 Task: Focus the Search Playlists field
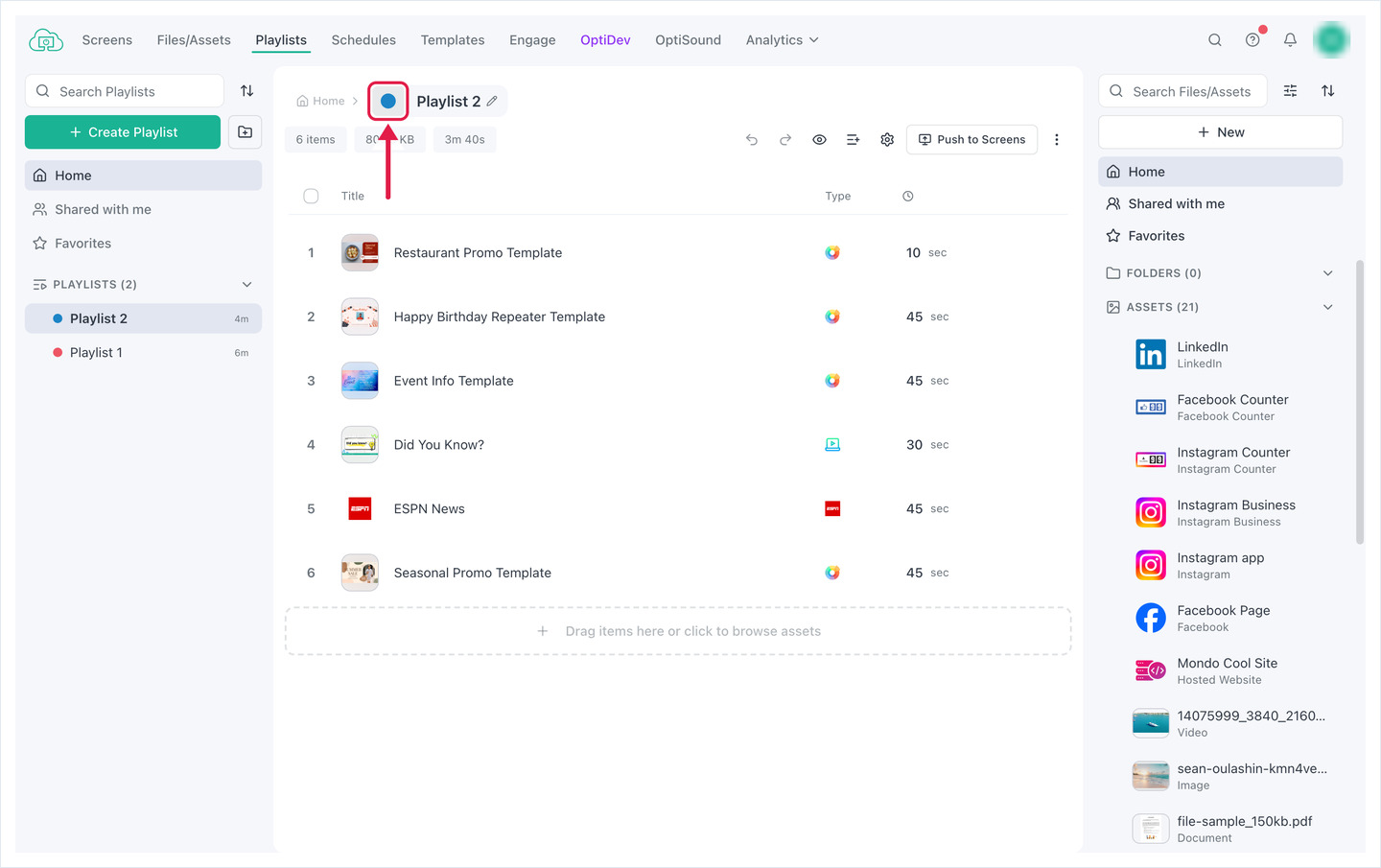pyautogui.click(x=125, y=91)
